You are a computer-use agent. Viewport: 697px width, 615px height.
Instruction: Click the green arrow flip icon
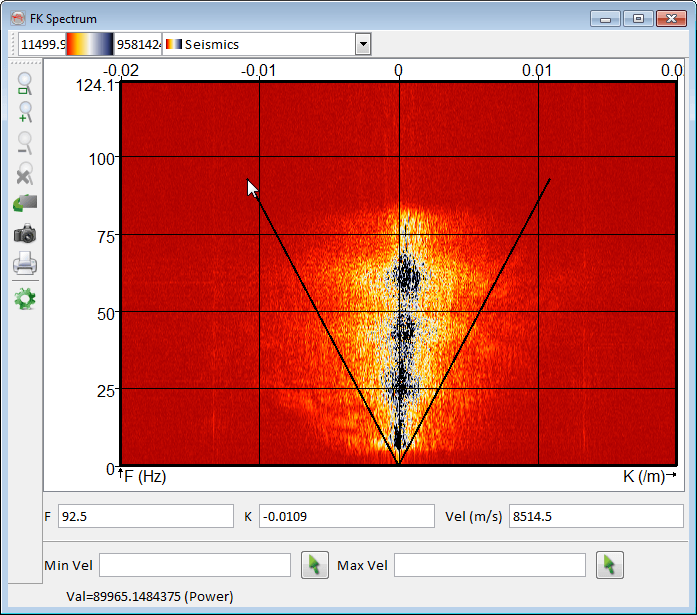click(x=25, y=203)
